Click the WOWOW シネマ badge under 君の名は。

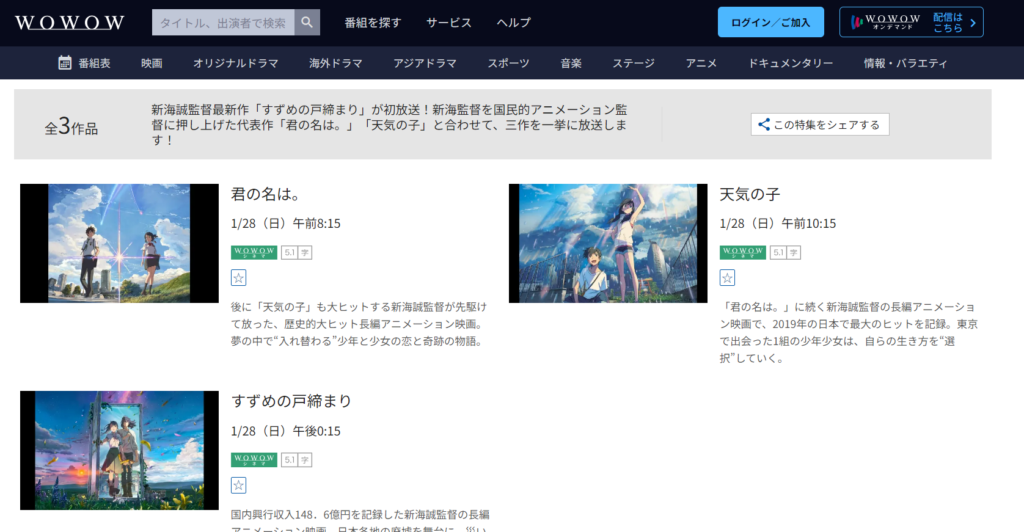[254, 252]
